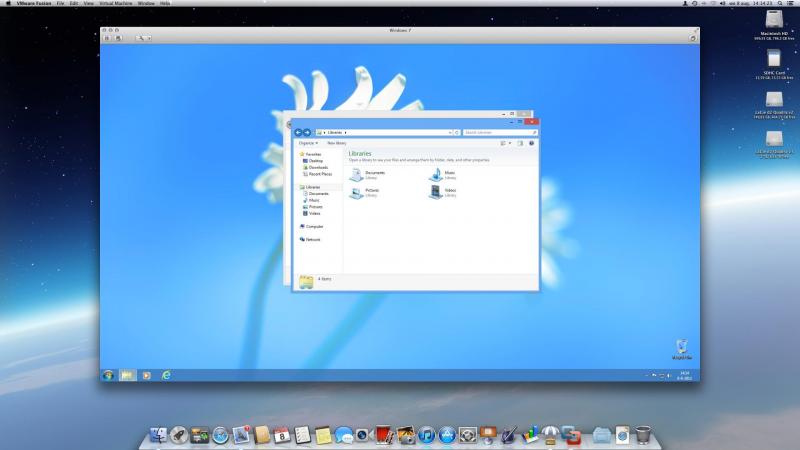The height and width of the screenshot is (450, 800).
Task: Click the VMware snapshot toolbar button
Action: click(x=118, y=38)
